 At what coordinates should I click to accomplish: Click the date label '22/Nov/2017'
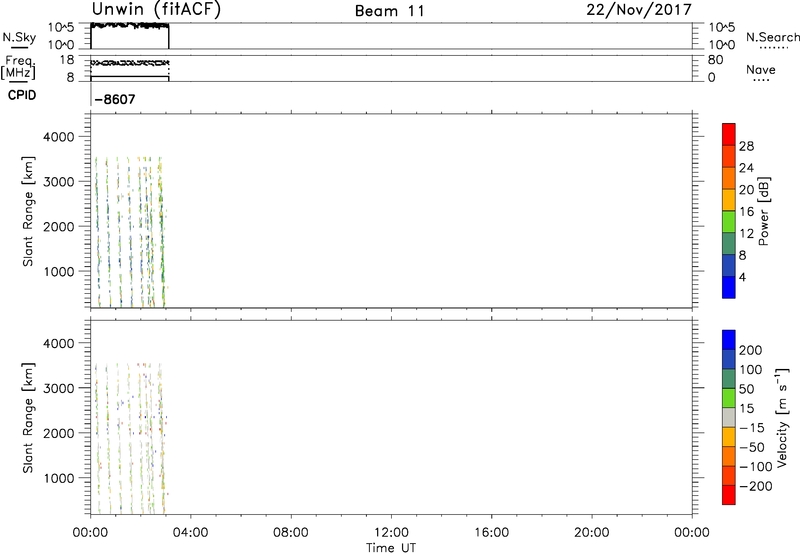(x=639, y=10)
